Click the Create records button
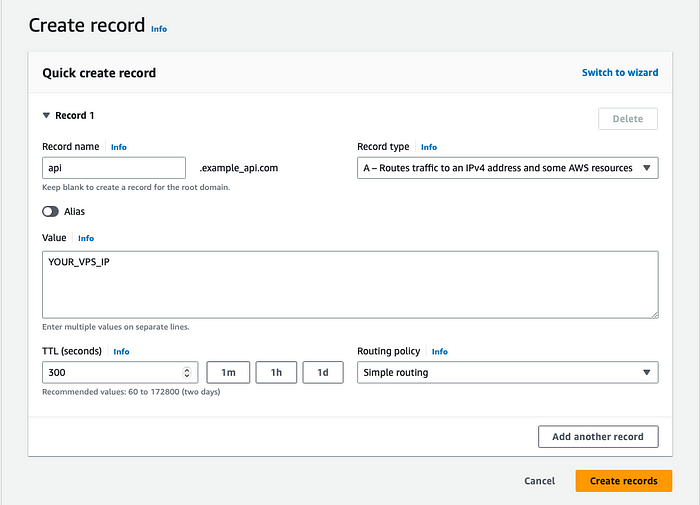 [x=624, y=481]
